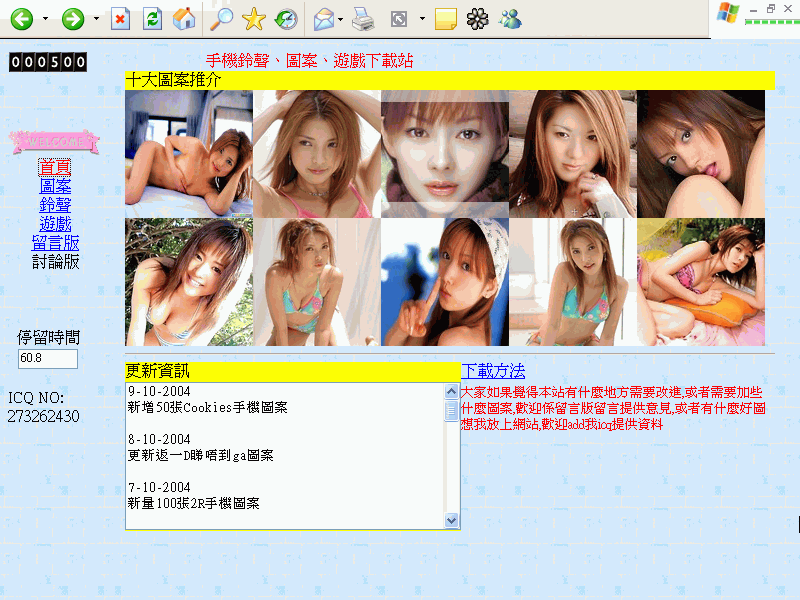Image resolution: width=800 pixels, height=600 pixels.
Task: Open Favorites with the star icon
Action: (254, 19)
